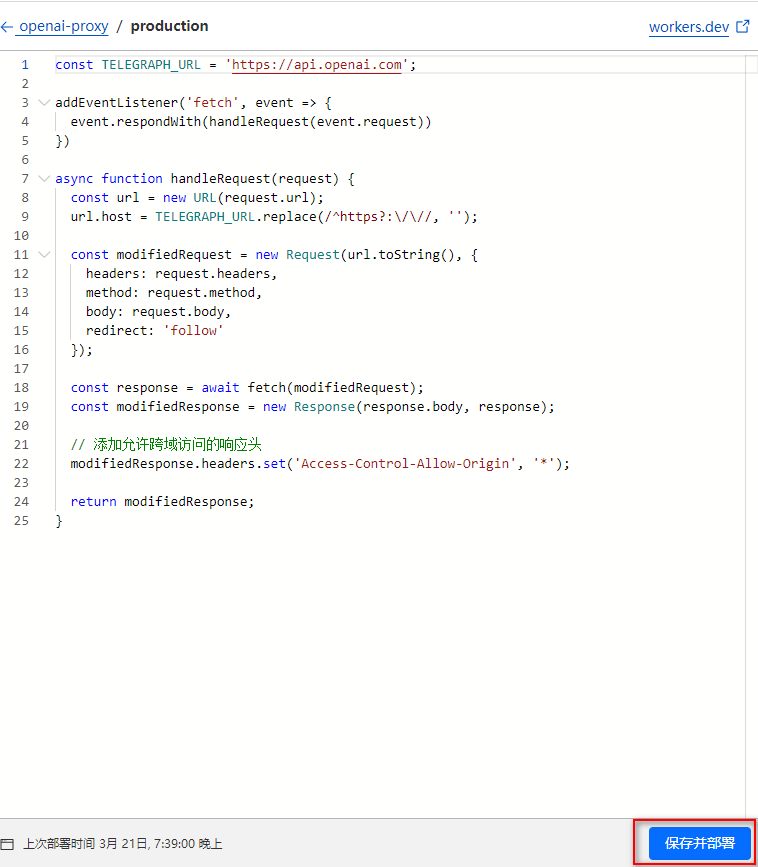Screen dimensions: 758x867
Task: Click the 'Access-Control-Allow-Origin' string
Action: coord(405,463)
